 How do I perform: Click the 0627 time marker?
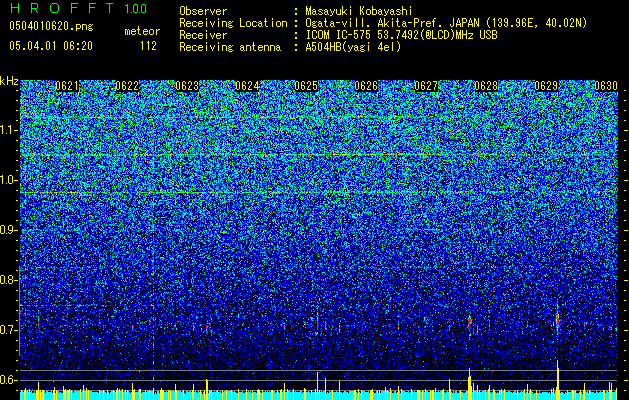pyautogui.click(x=426, y=86)
